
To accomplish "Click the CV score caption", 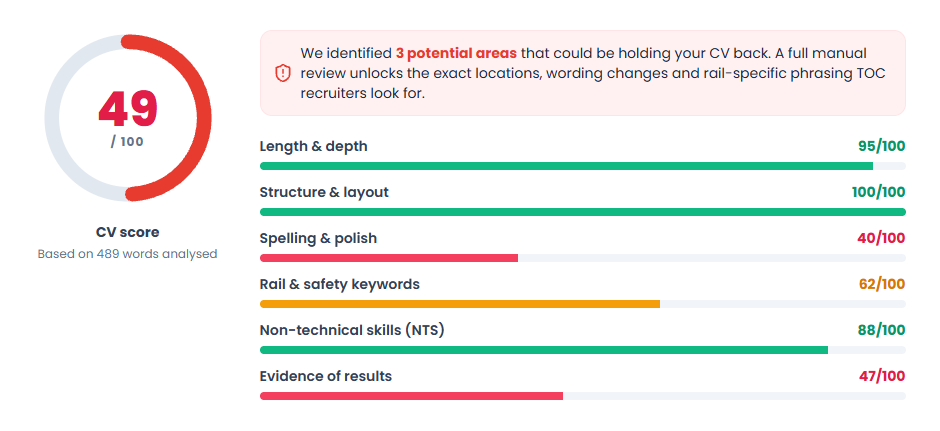I will click(x=128, y=233).
